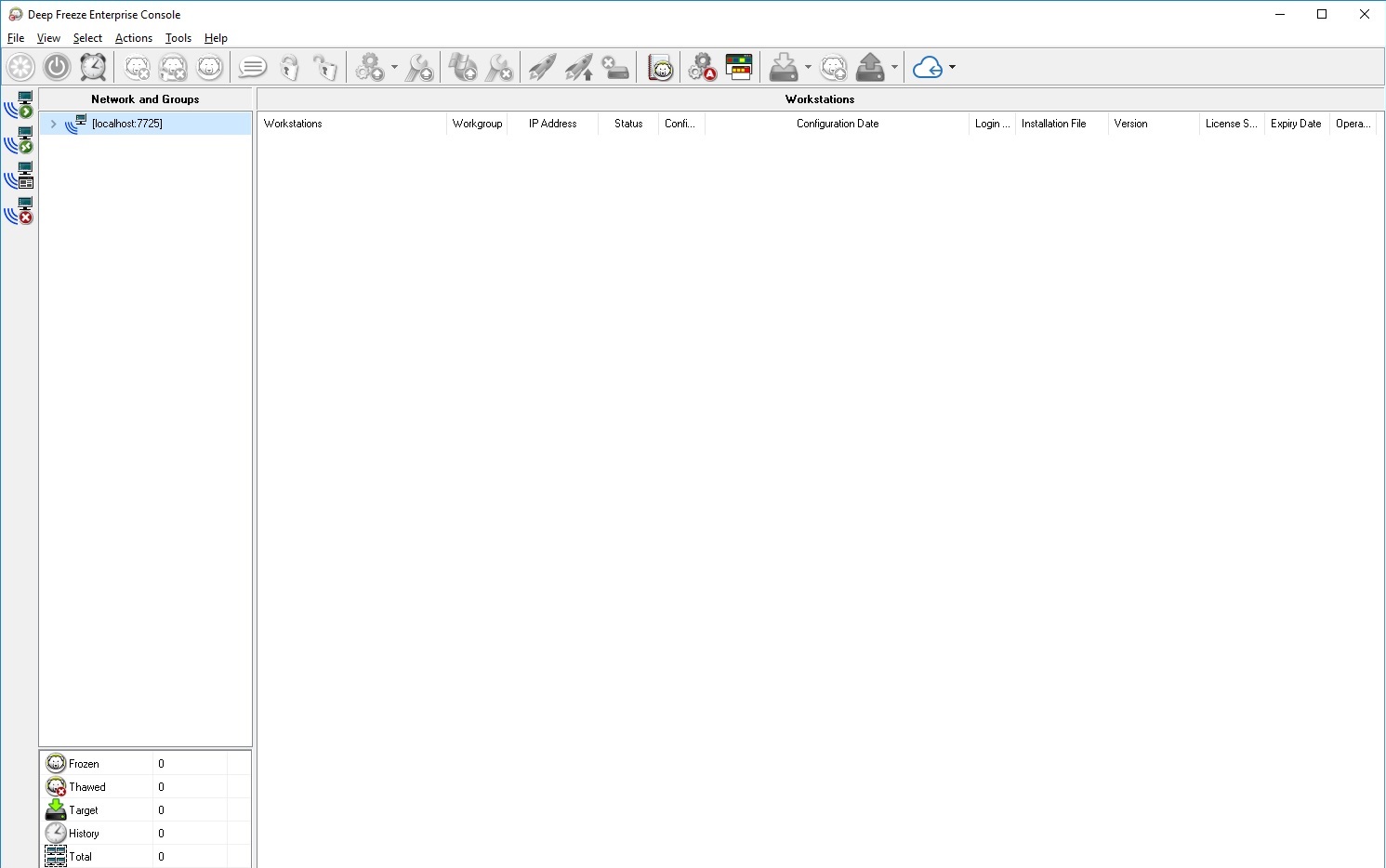
Task: Sort by the Expiry Date column header
Action: coord(1296,124)
